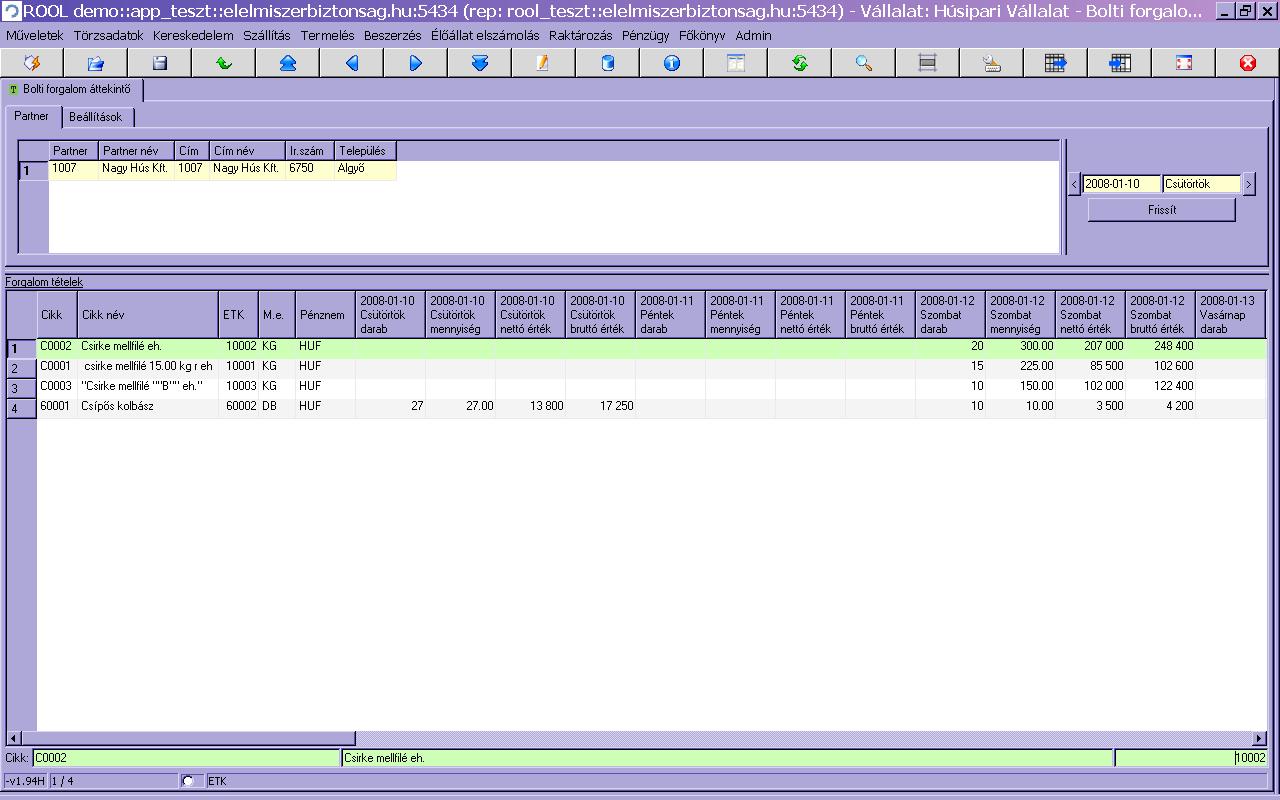Step date forward with right arrow button
This screenshot has width=1280, height=800.
click(1249, 184)
